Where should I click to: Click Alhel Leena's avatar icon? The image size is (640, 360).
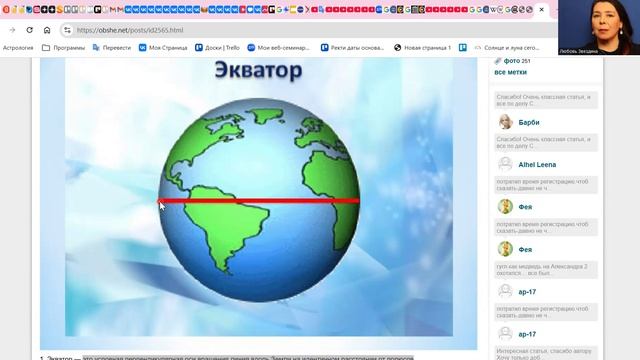[x=505, y=164]
